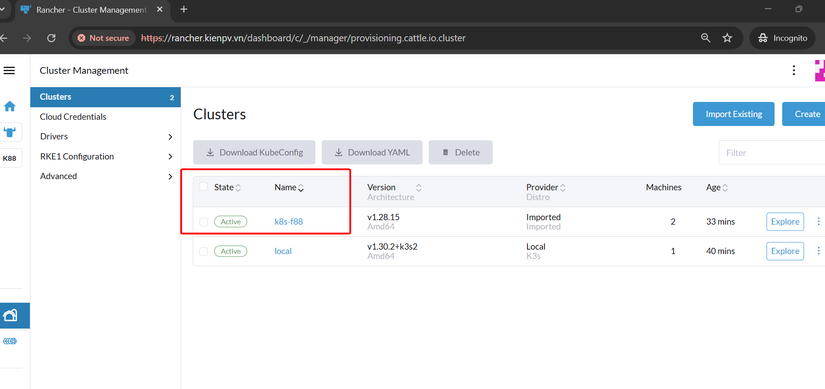
Task: Explore the k8s-f88 cluster
Action: coord(785,222)
